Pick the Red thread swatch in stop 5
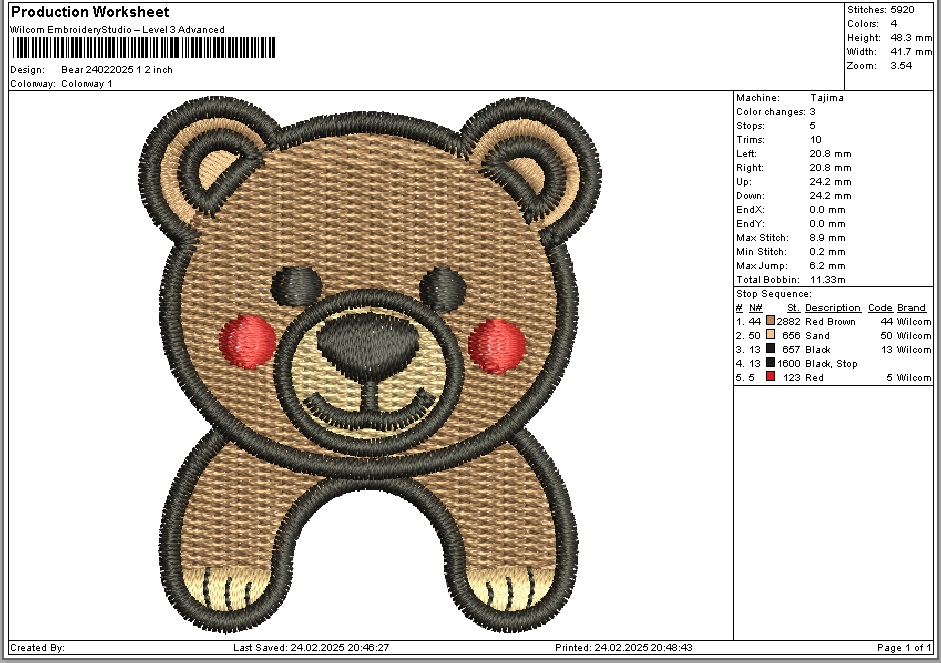Viewport: 941px width, 663px height. pyautogui.click(x=771, y=378)
